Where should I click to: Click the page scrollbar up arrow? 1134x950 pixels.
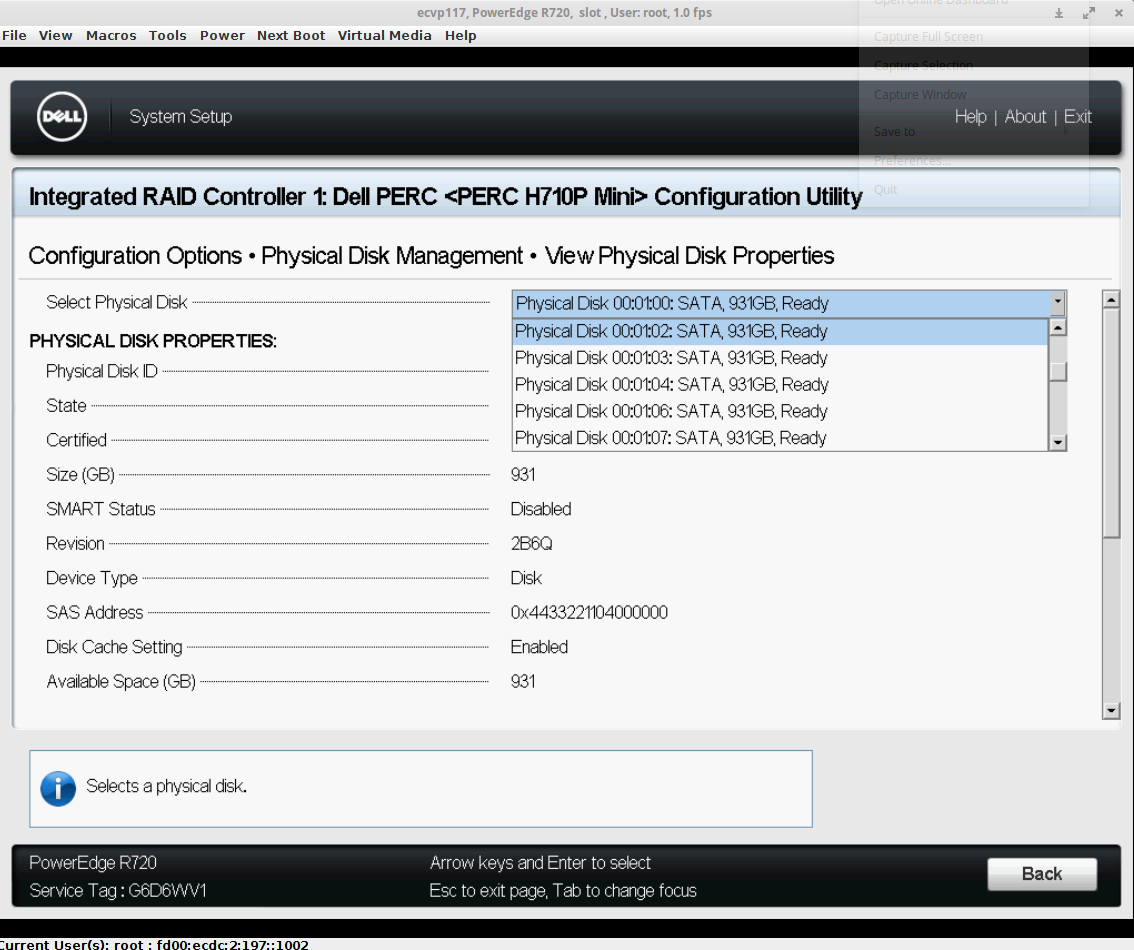(1110, 299)
